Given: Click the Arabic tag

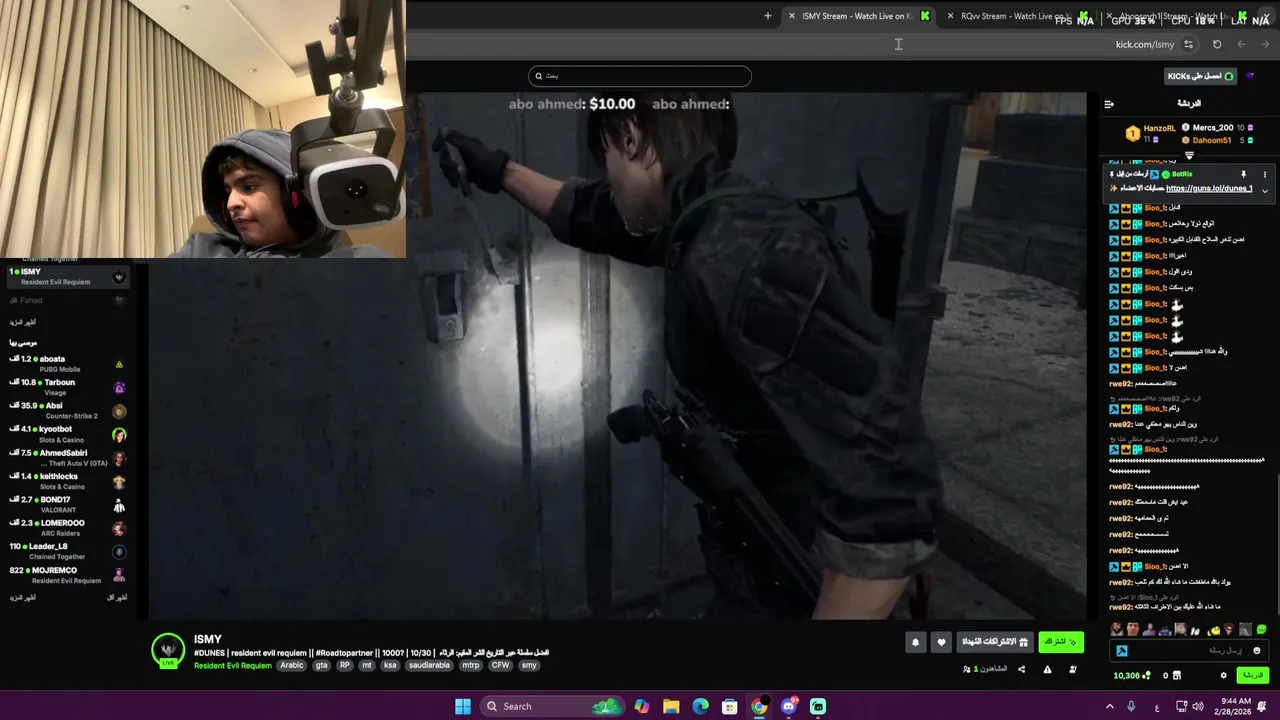Looking at the screenshot, I should pyautogui.click(x=292, y=666).
